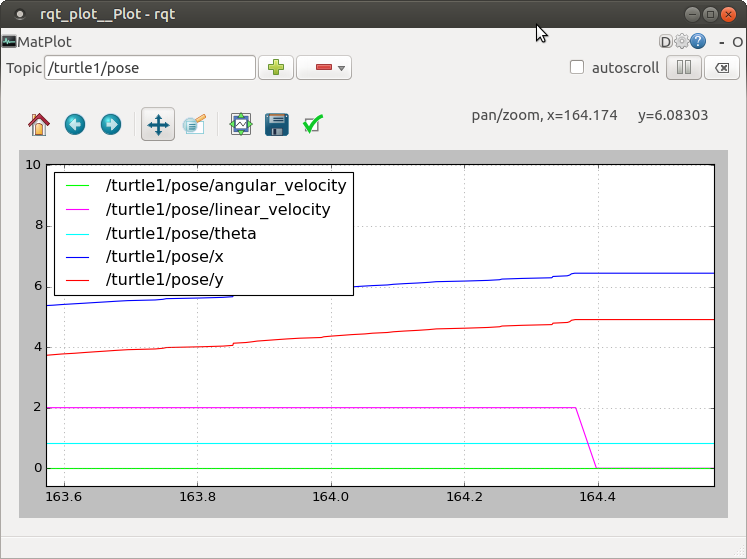This screenshot has width=747, height=559.
Task: Enable the autoscroll checkbox
Action: (577, 67)
